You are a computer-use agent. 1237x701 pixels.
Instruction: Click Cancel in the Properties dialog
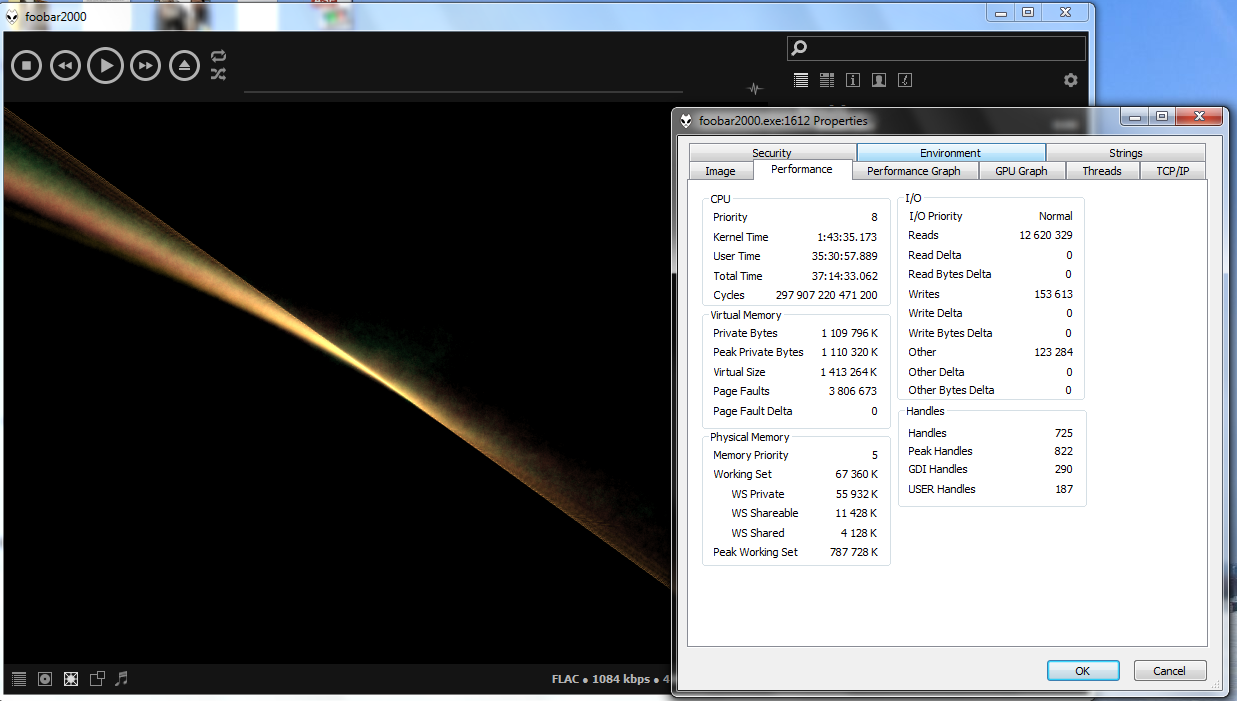click(x=1169, y=671)
